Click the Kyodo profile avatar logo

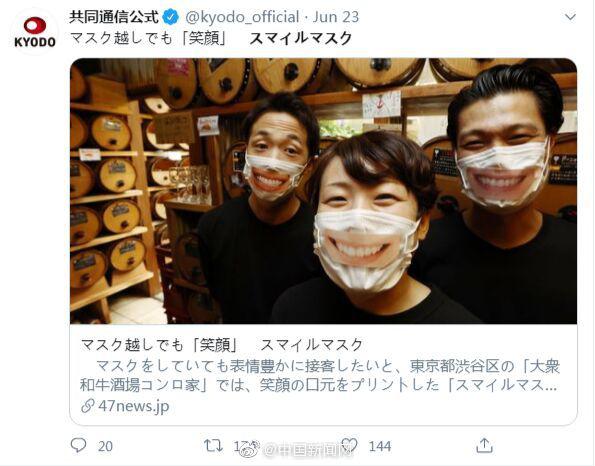[x=35, y=32]
